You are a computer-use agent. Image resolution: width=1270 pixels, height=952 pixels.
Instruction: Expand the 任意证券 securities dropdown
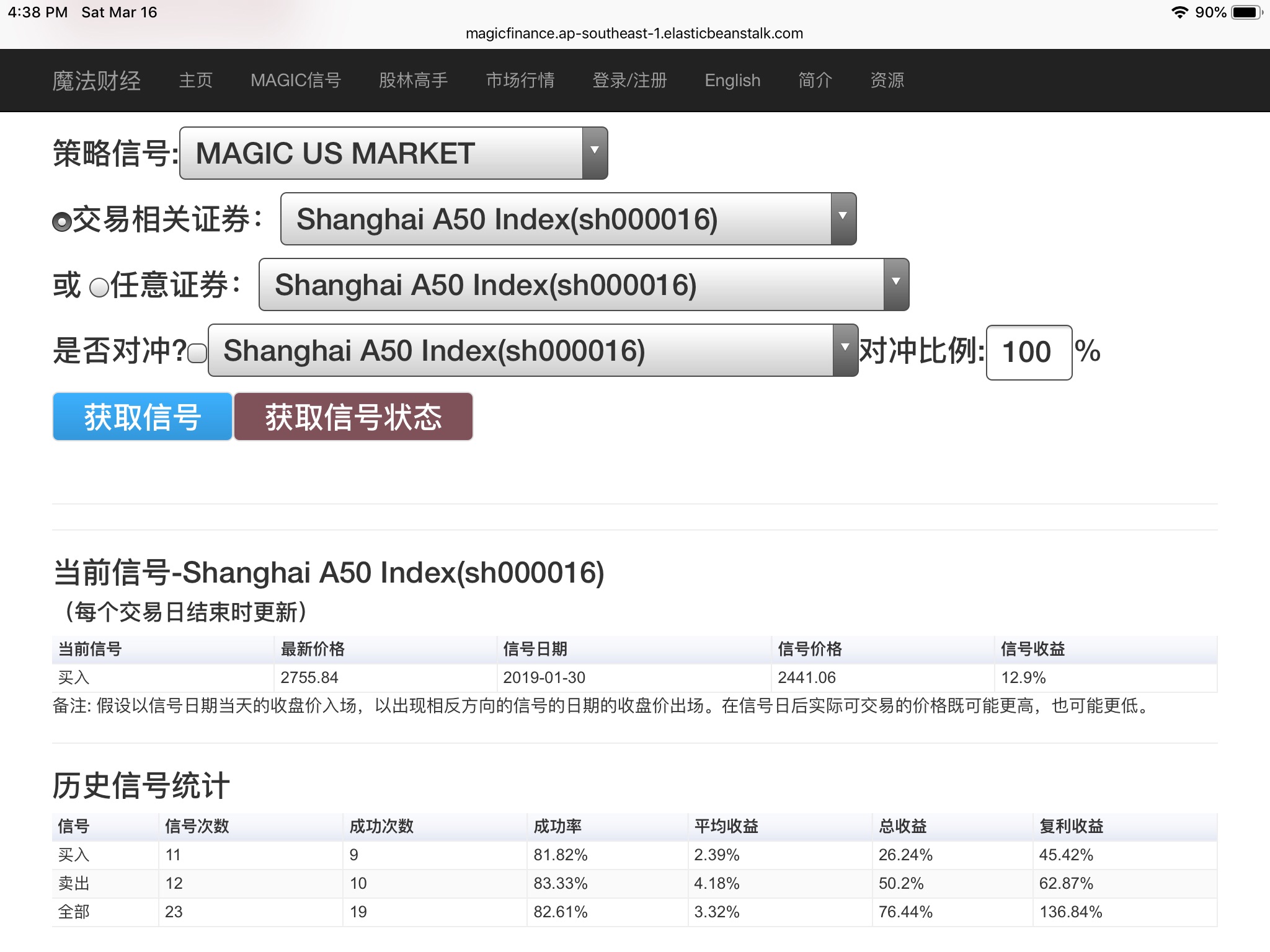point(584,284)
